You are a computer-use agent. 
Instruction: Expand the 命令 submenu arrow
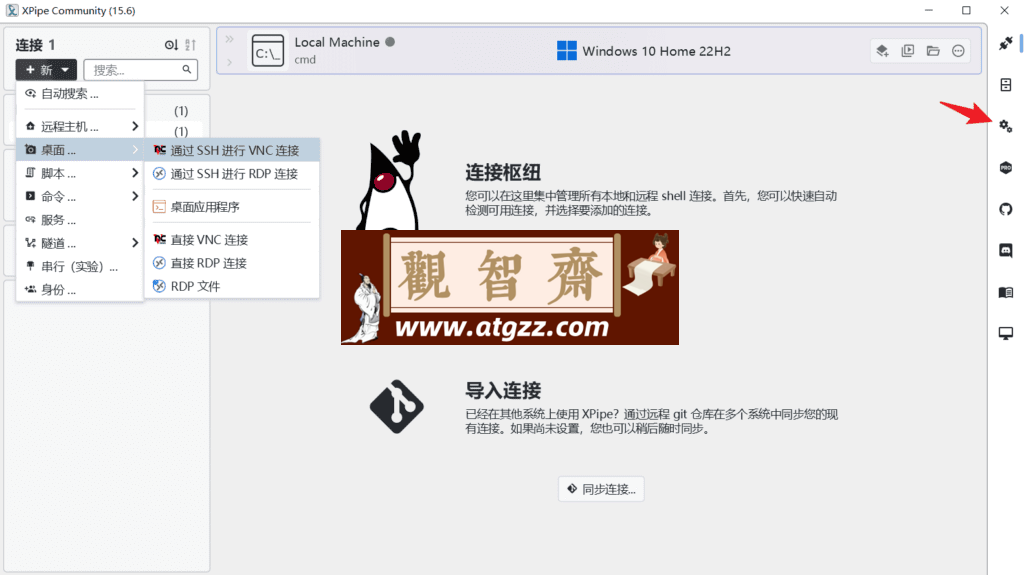point(135,196)
